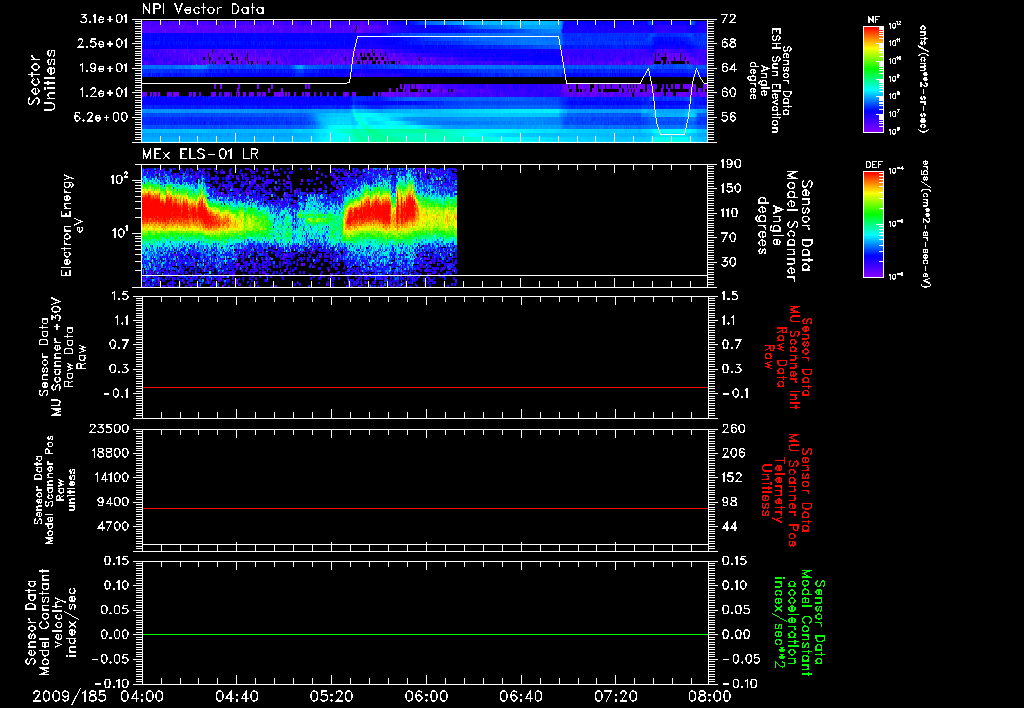The image size is (1024, 708).
Task: Click the ELS electron energy spectrogram
Action: point(299,226)
